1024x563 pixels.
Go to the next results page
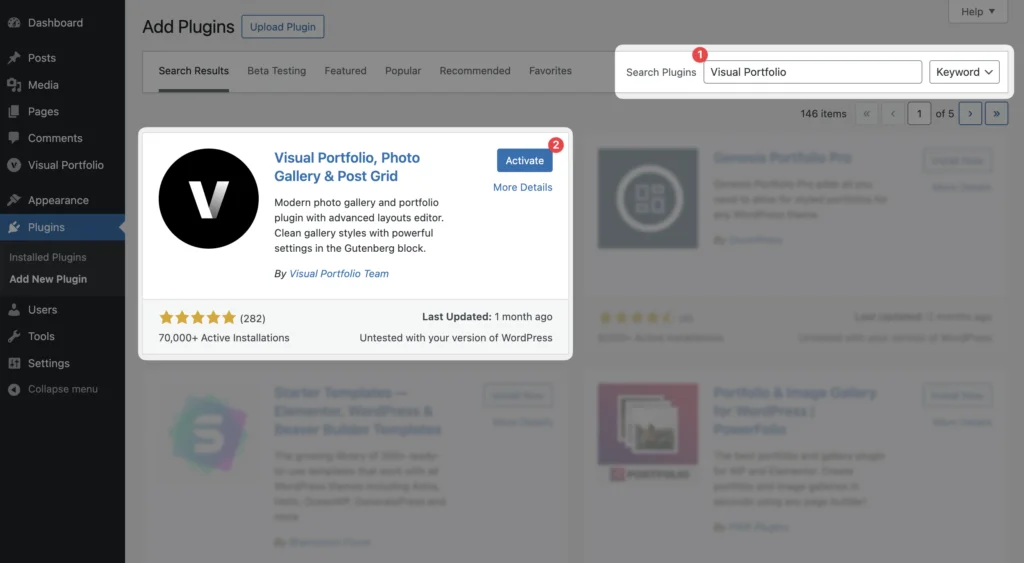tap(970, 114)
